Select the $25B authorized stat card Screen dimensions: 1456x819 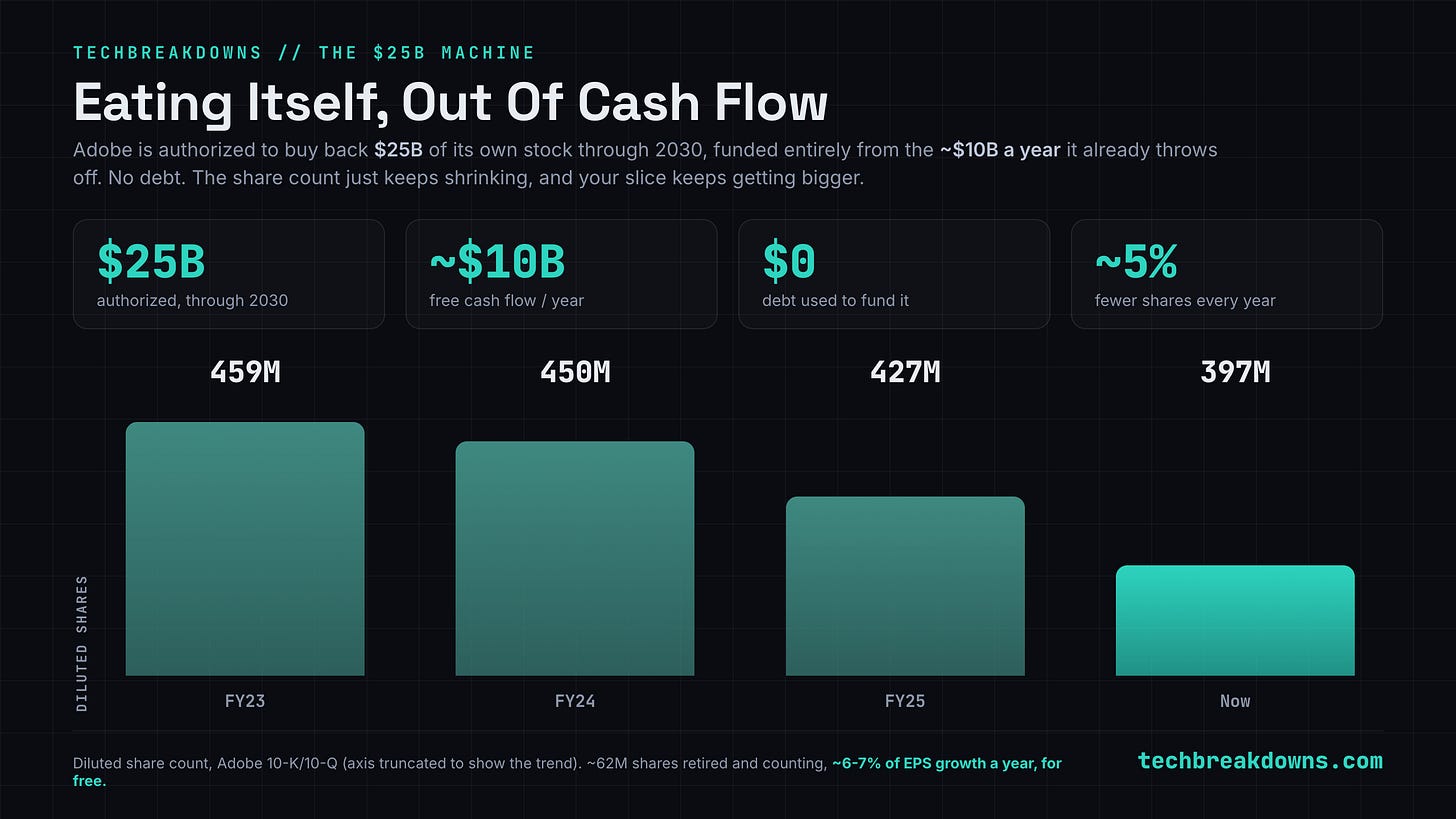229,274
